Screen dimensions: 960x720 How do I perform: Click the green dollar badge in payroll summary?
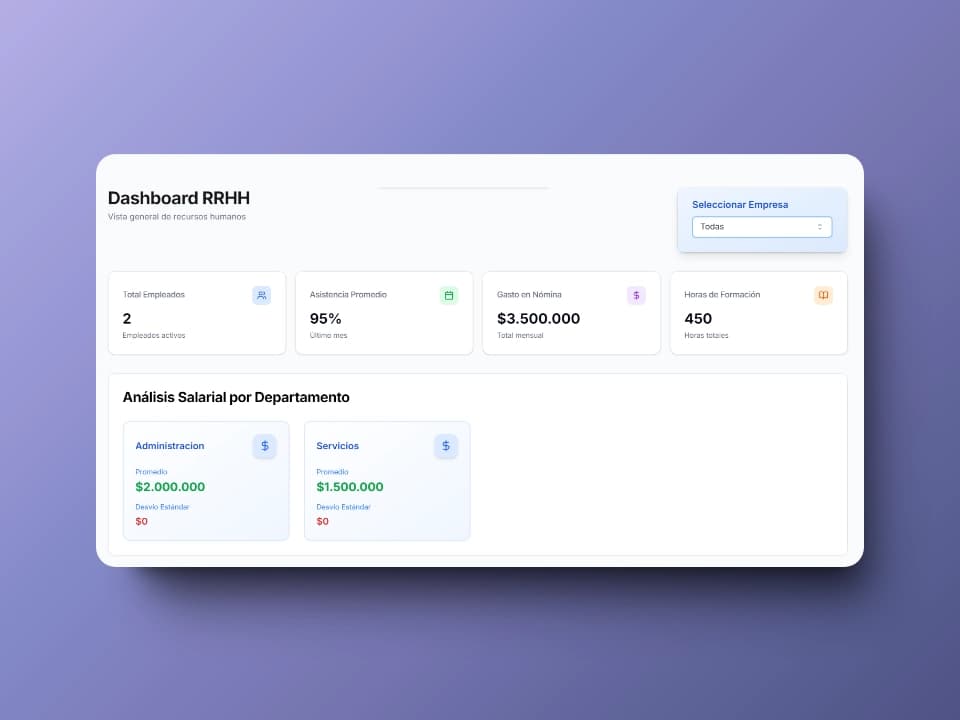point(635,295)
